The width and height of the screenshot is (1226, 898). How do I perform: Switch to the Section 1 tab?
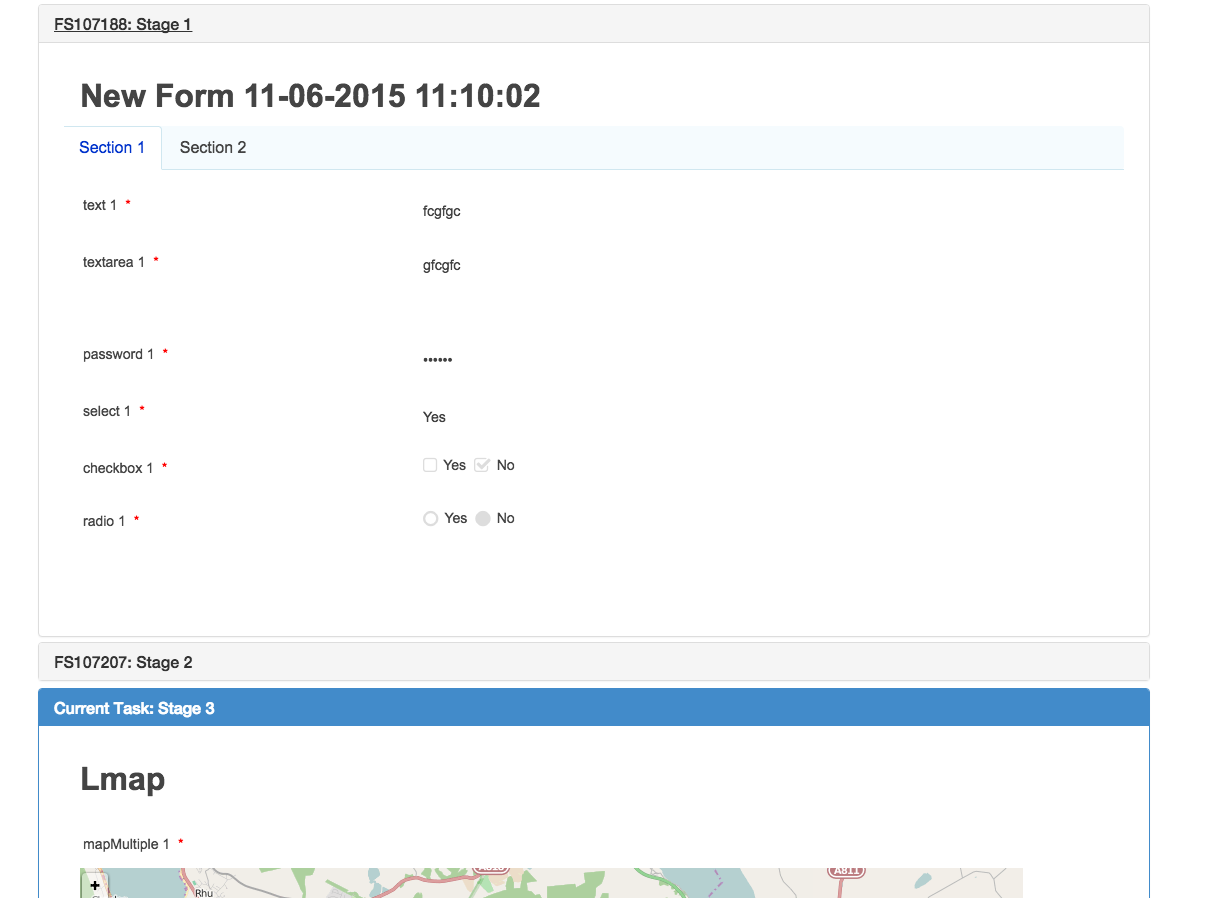coord(112,147)
